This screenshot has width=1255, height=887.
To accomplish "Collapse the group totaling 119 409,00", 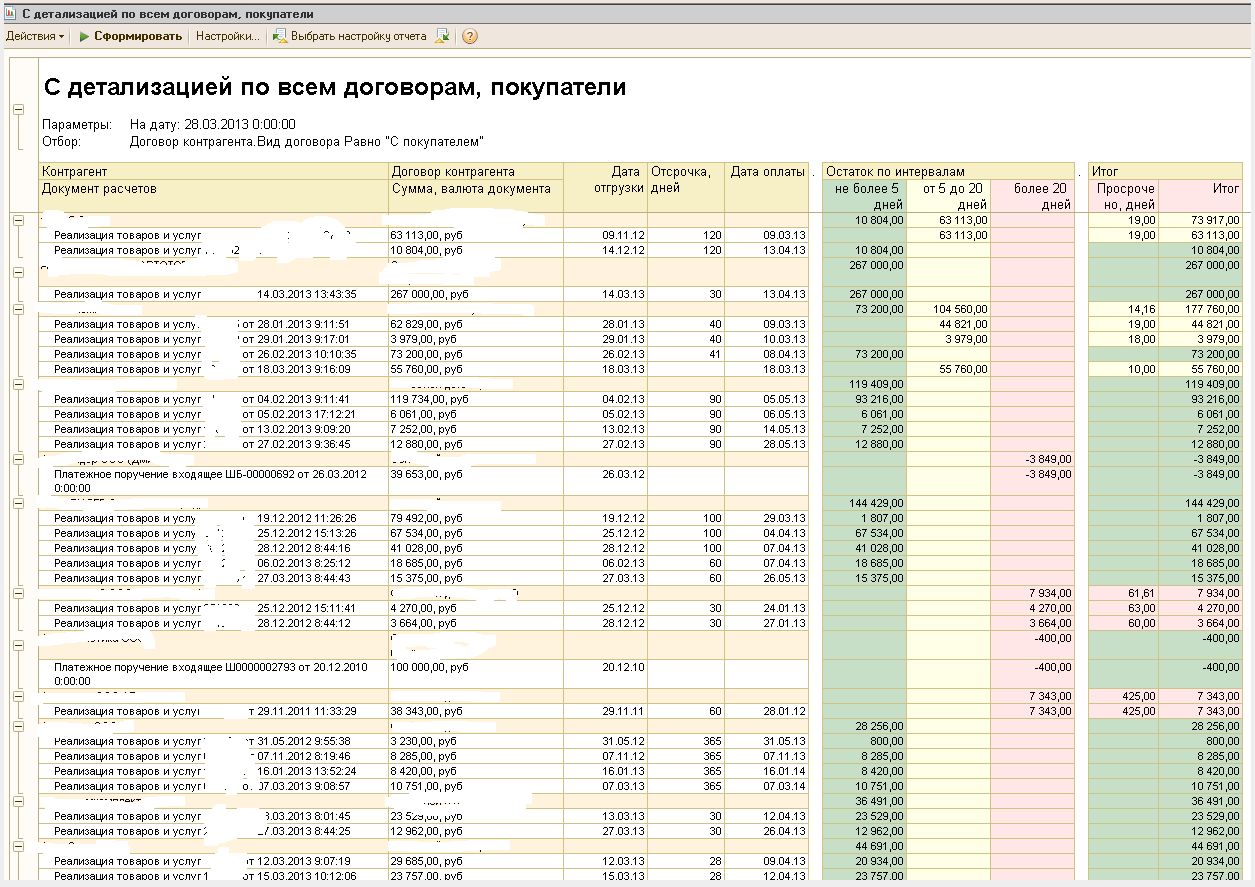I will (18, 384).
